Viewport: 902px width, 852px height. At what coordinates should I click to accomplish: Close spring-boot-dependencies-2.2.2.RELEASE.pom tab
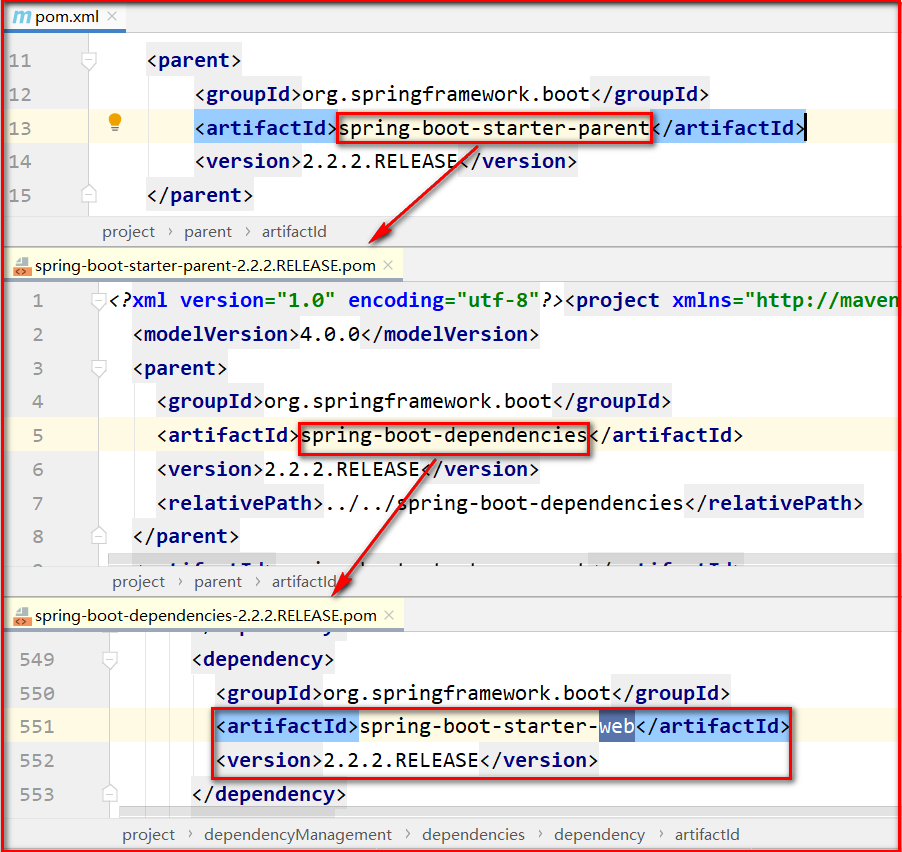coord(389,615)
